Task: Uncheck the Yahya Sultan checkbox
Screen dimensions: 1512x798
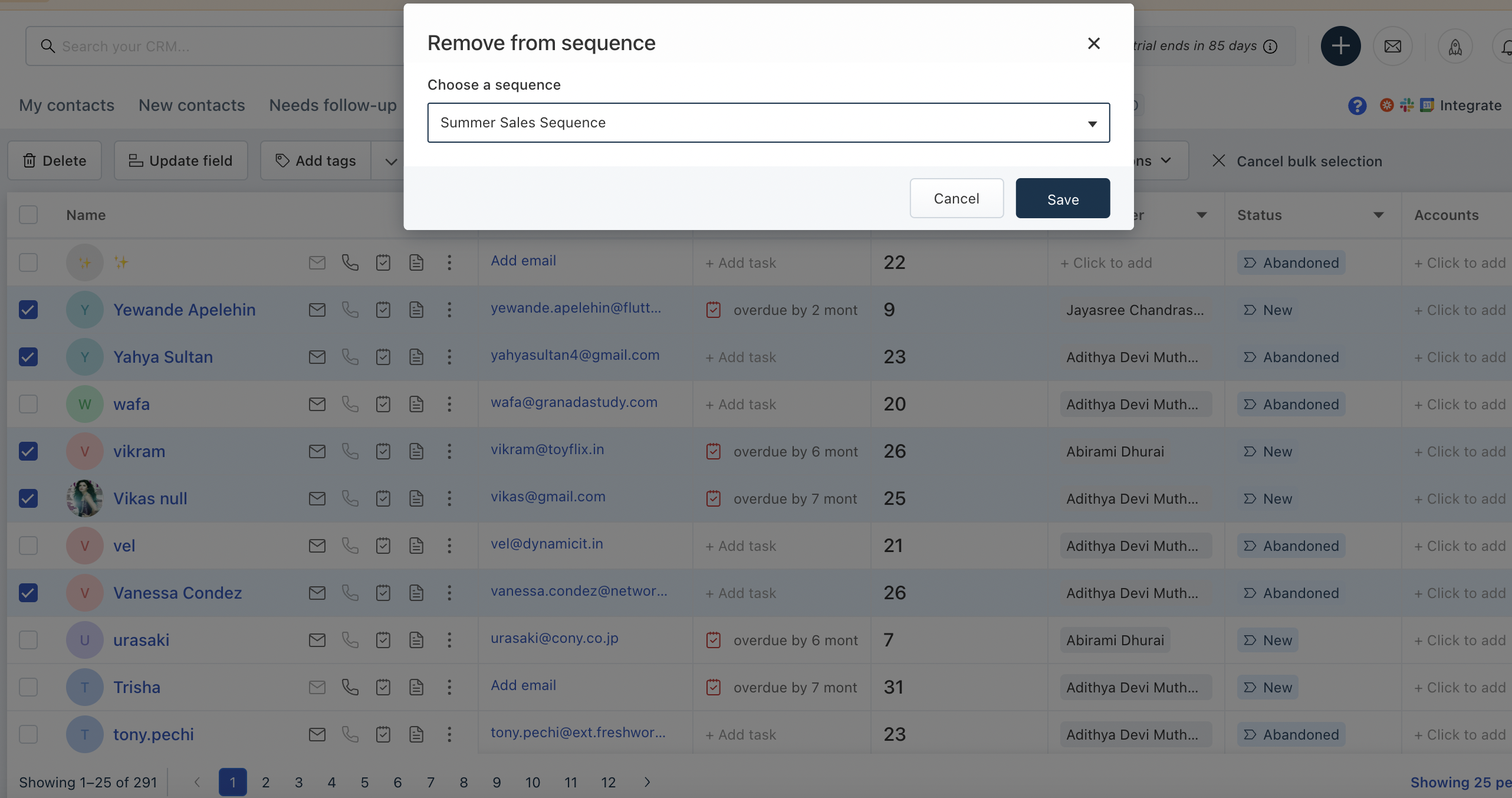Action: (28, 357)
